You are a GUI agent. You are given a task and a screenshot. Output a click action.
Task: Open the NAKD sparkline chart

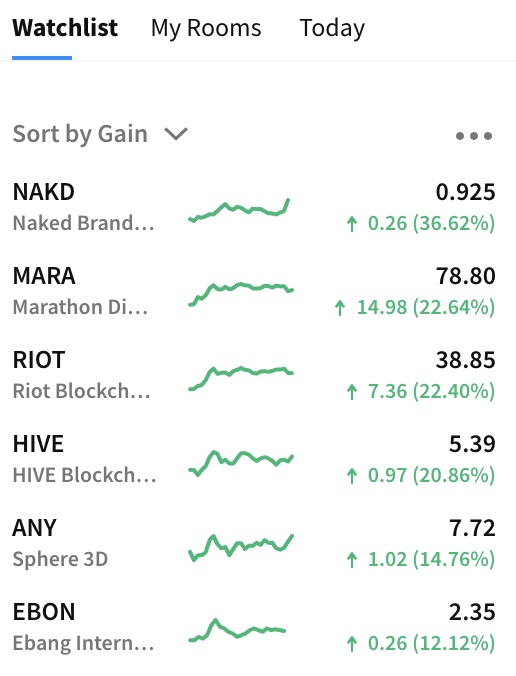tap(239, 210)
